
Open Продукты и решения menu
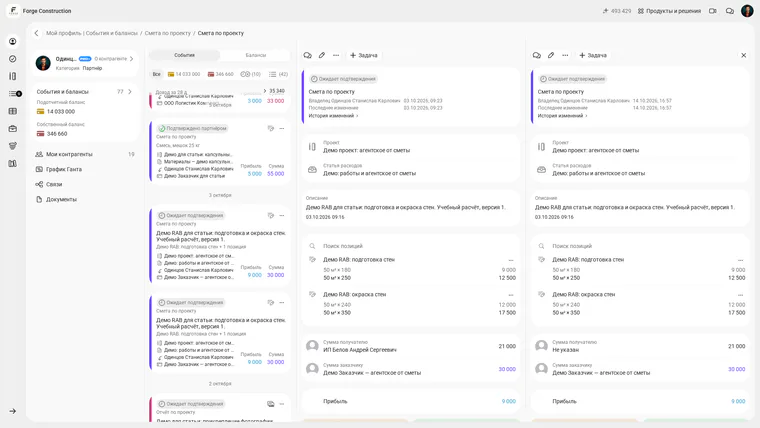[x=669, y=11]
